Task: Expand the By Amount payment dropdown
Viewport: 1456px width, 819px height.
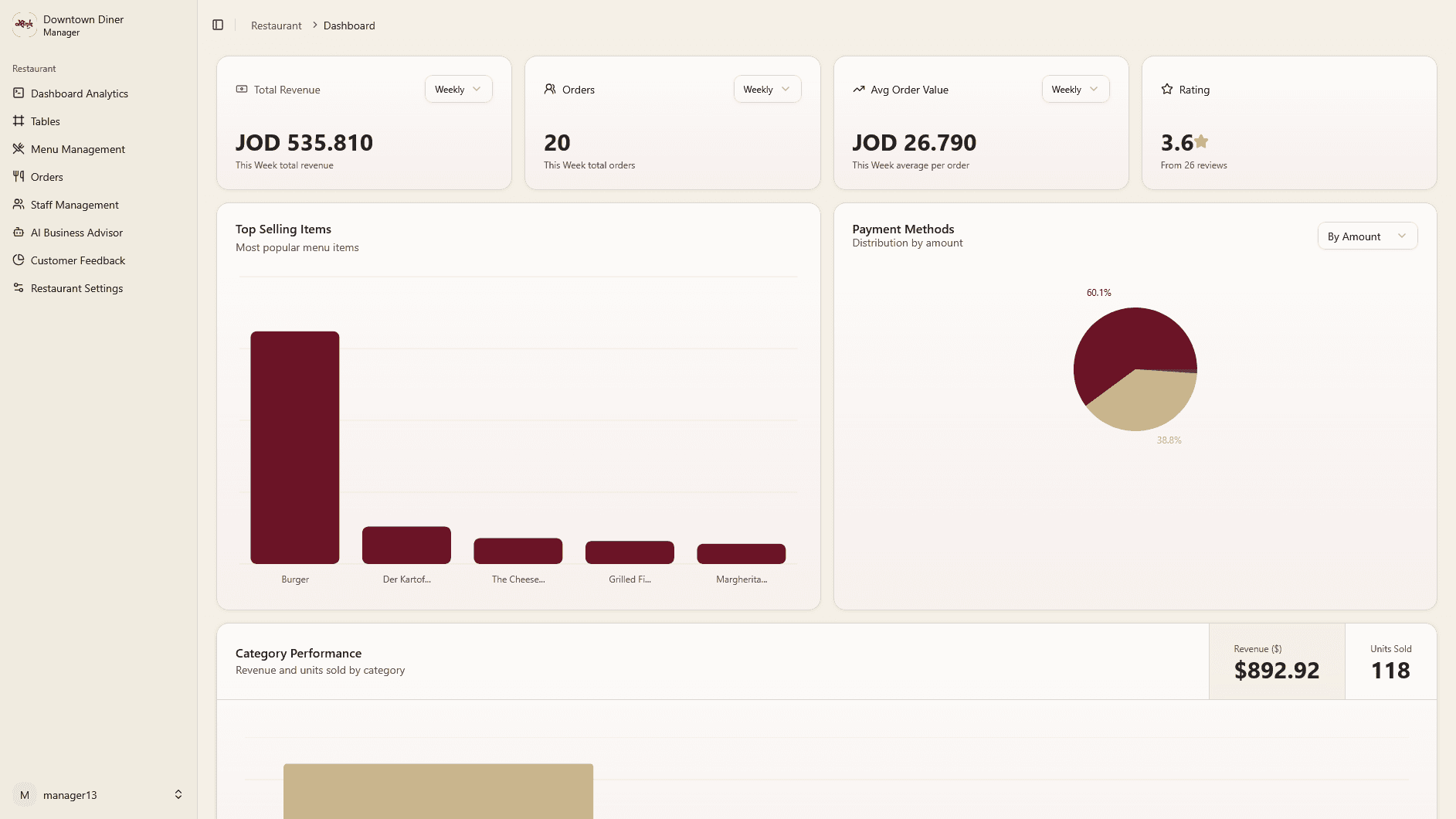Action: pyautogui.click(x=1366, y=236)
